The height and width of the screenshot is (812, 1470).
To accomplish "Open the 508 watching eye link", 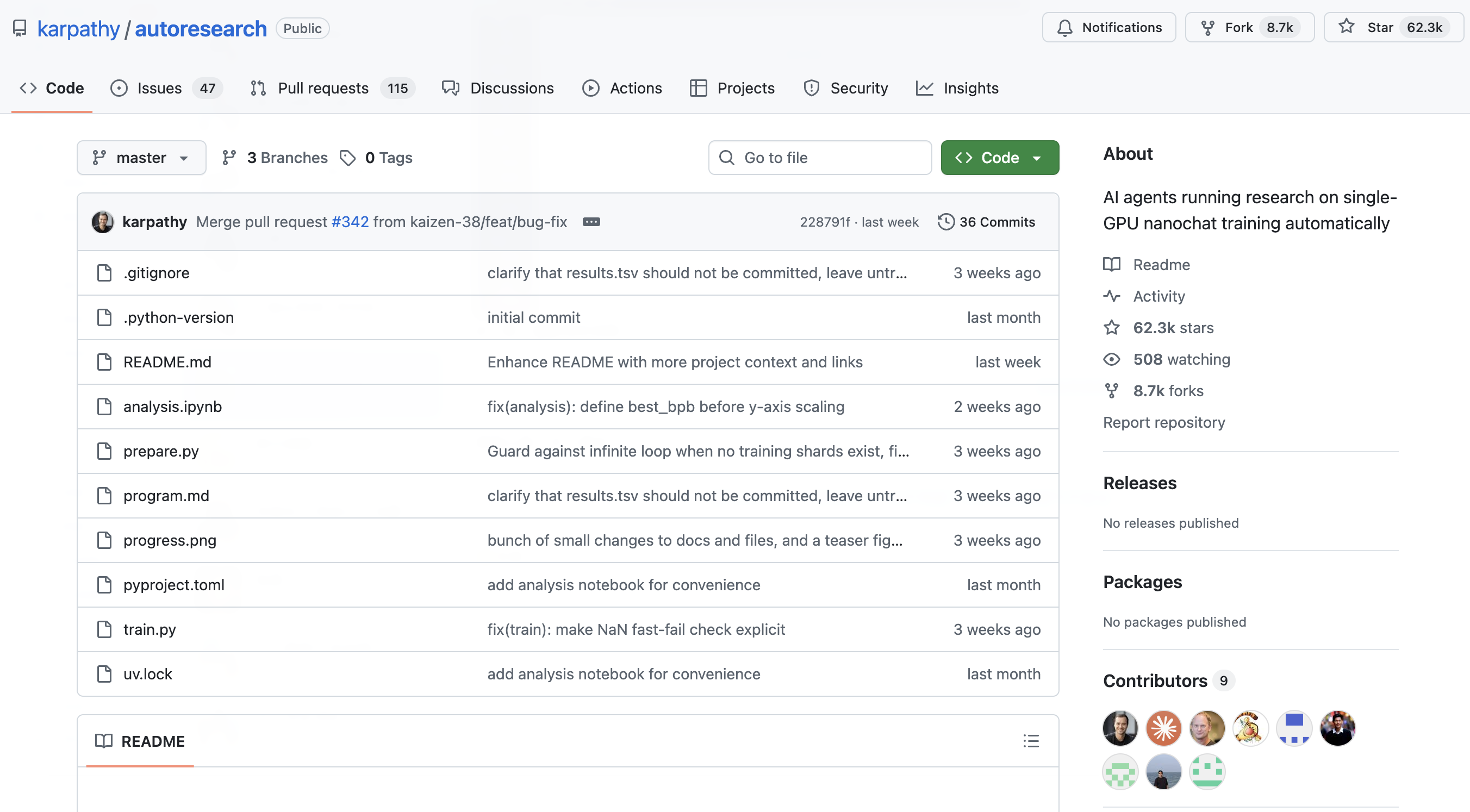I will (x=1181, y=359).
